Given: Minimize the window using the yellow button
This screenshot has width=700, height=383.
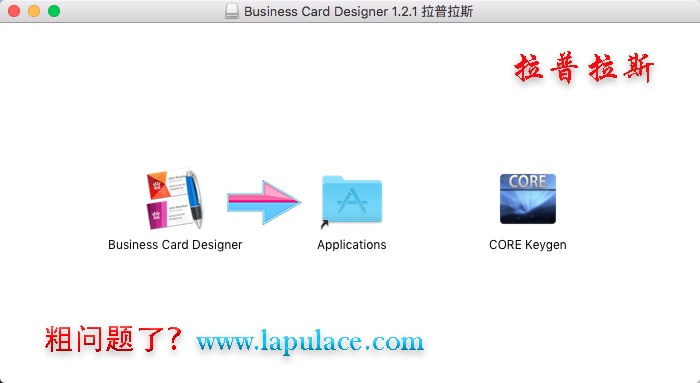Looking at the screenshot, I should pos(34,11).
